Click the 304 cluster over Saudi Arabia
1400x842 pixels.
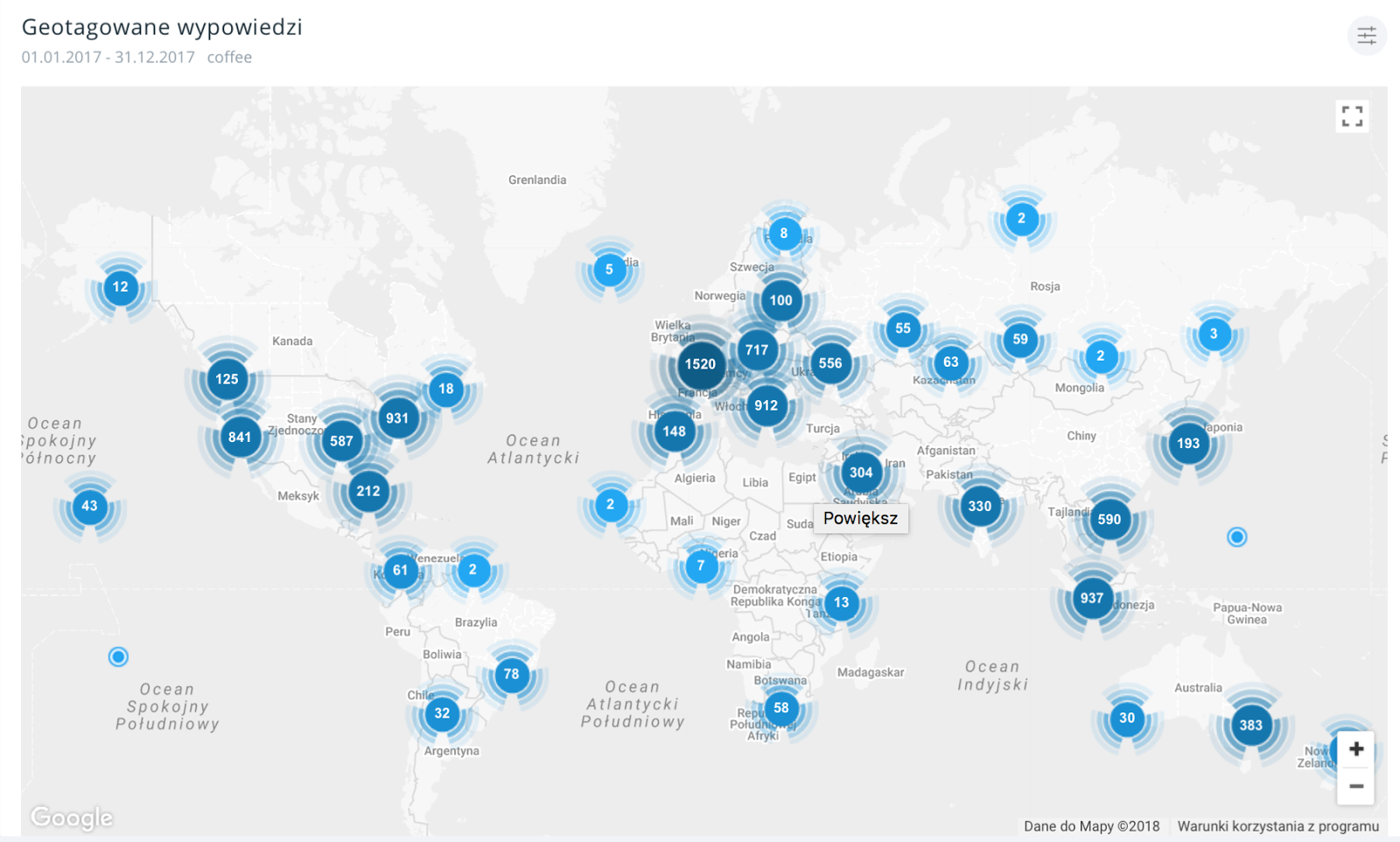pyautogui.click(x=861, y=473)
